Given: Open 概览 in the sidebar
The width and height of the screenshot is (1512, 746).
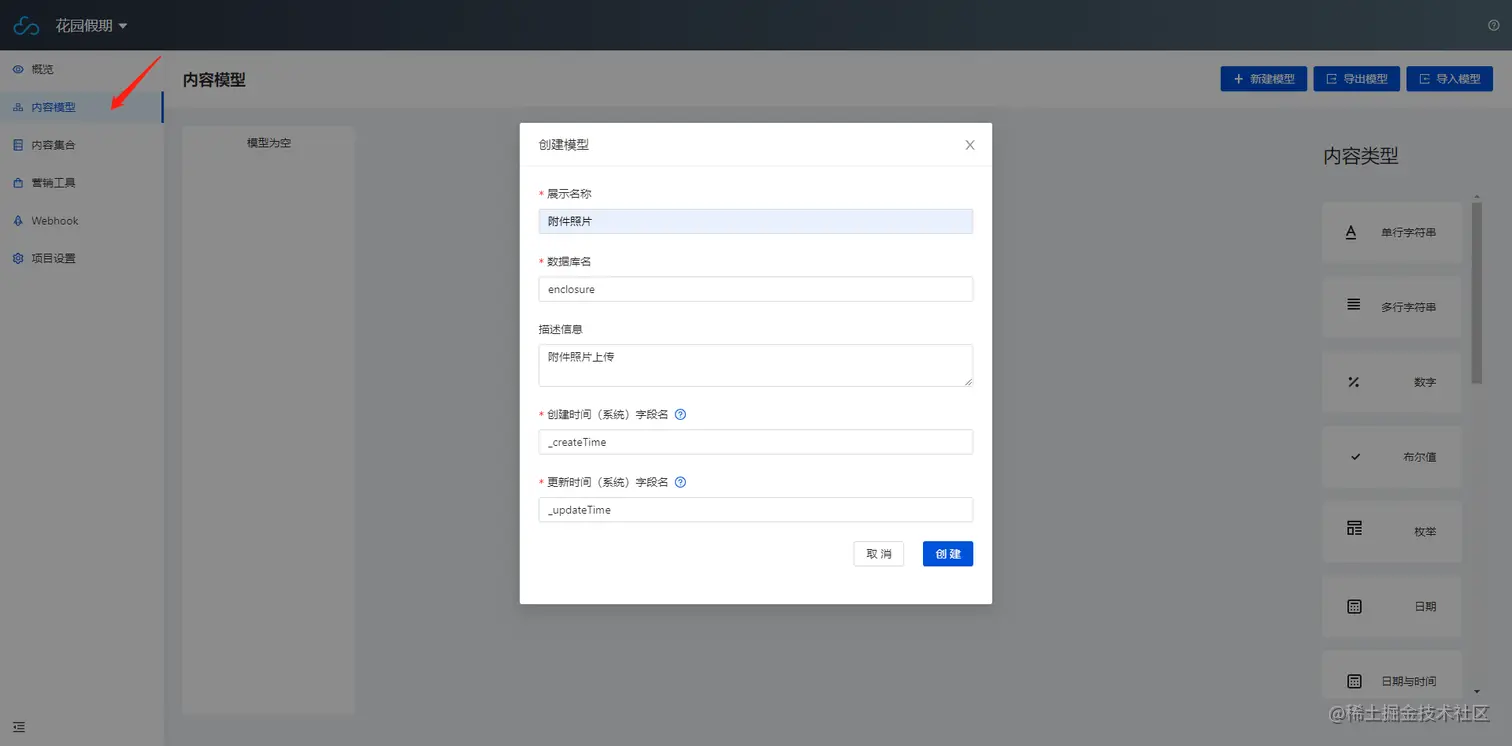Looking at the screenshot, I should (82, 69).
